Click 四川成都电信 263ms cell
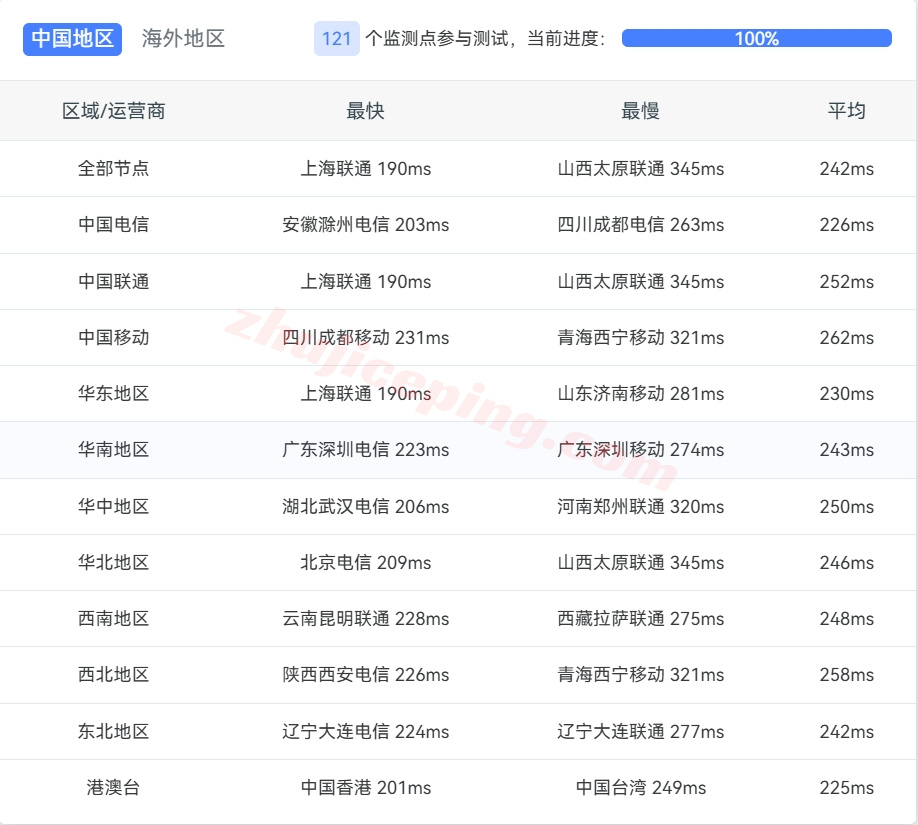 click(x=640, y=225)
